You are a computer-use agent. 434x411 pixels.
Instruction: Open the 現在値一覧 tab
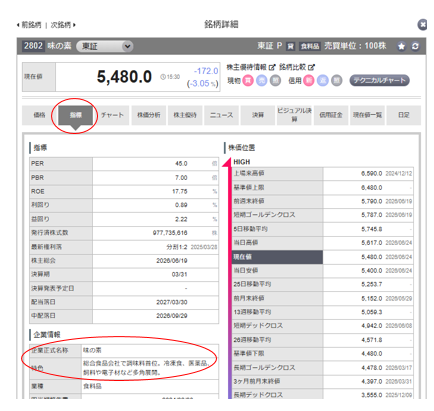[x=367, y=115]
